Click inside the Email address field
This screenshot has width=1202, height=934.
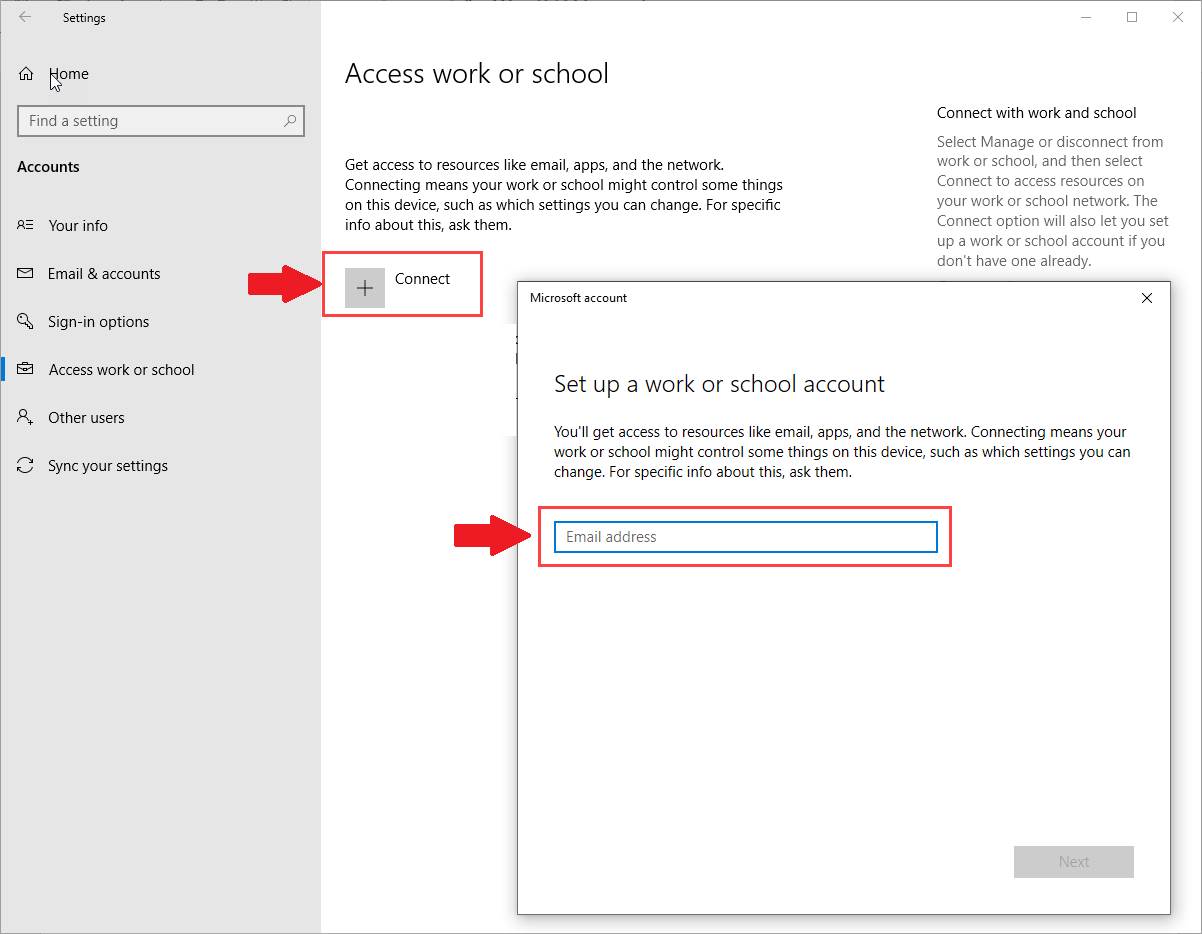[745, 537]
